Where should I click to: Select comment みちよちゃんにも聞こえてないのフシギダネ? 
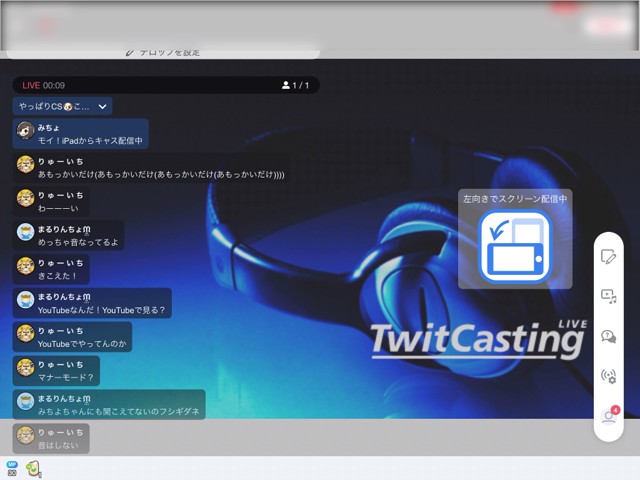tap(109, 405)
